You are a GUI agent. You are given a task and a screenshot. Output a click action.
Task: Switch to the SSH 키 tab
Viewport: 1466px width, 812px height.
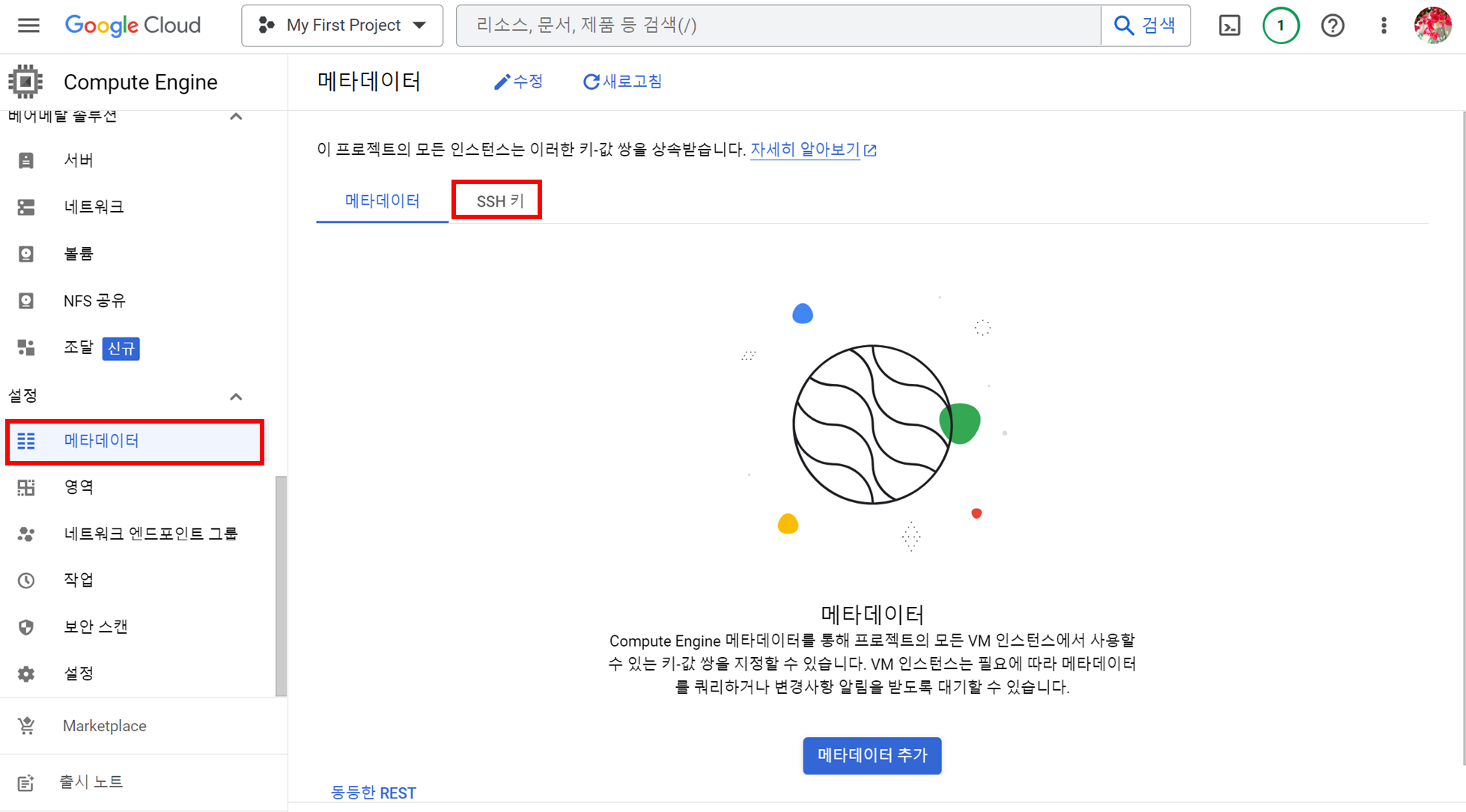pos(499,201)
